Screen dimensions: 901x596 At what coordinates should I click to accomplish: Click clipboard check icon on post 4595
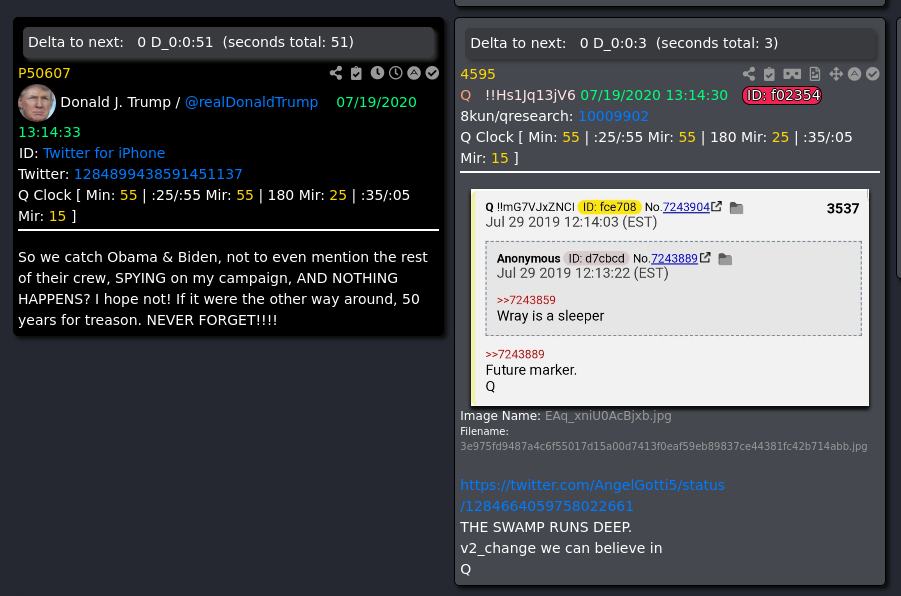tap(769, 74)
